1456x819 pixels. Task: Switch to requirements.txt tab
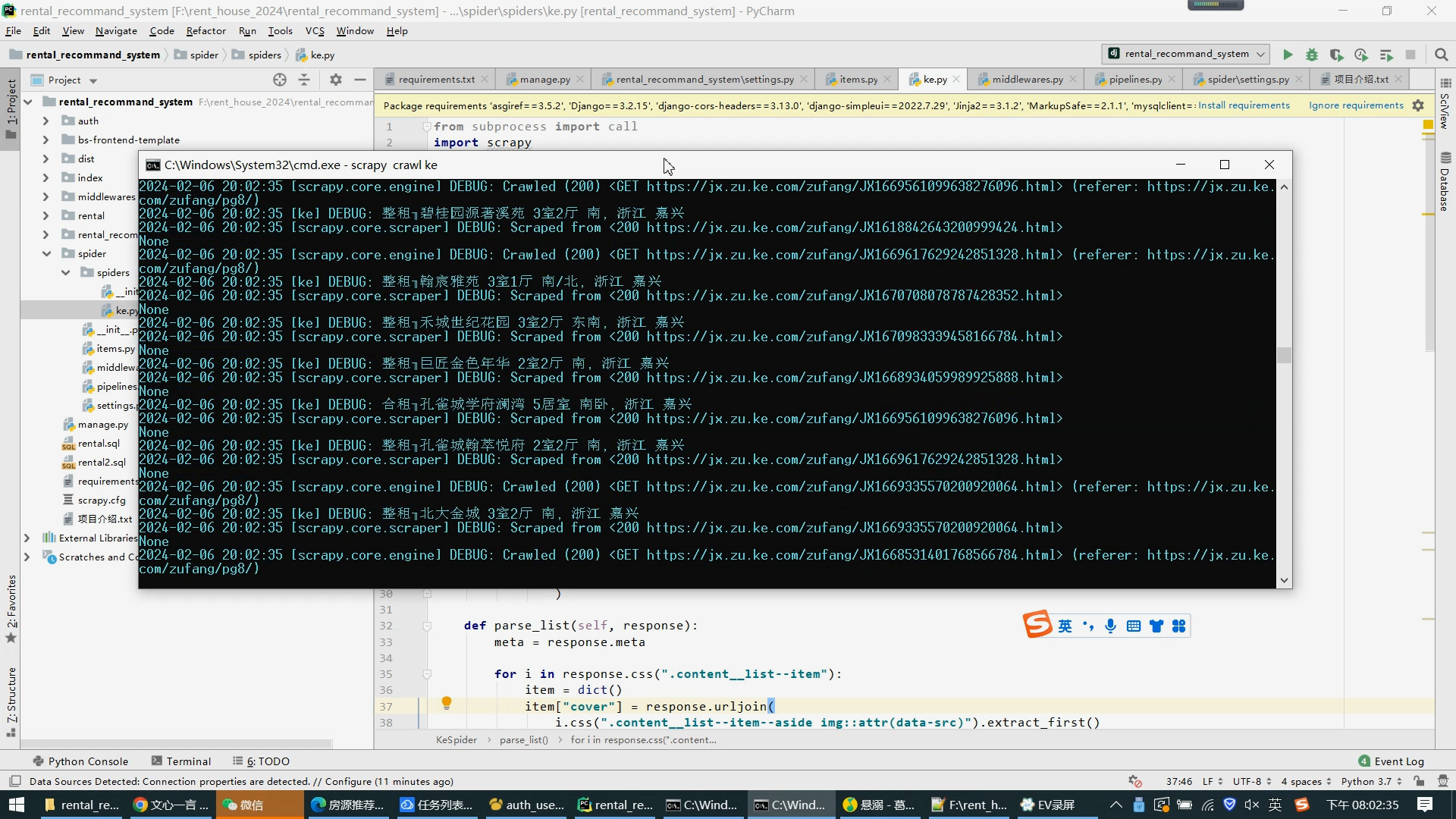(436, 80)
